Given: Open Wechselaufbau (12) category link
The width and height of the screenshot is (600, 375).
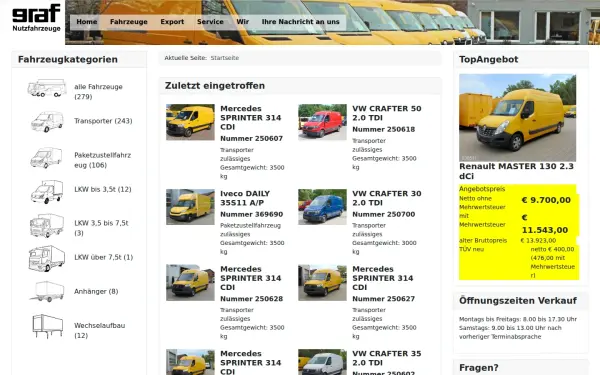Looking at the screenshot, I should click(x=99, y=330).
